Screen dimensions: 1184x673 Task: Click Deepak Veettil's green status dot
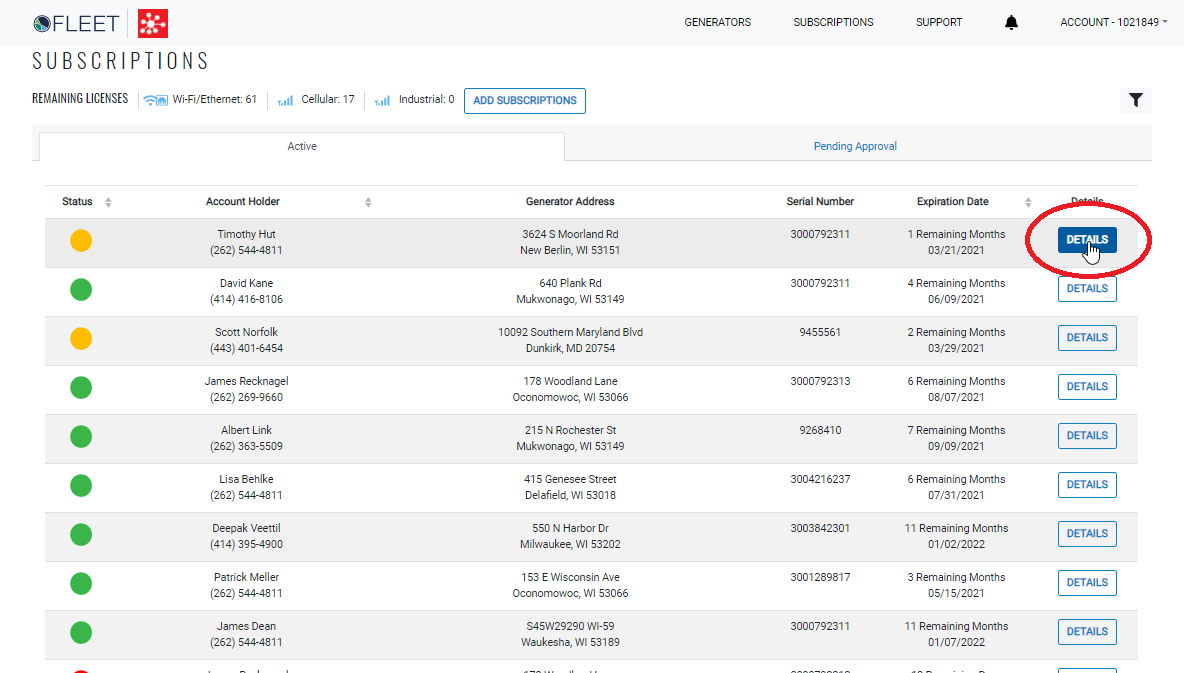point(81,535)
